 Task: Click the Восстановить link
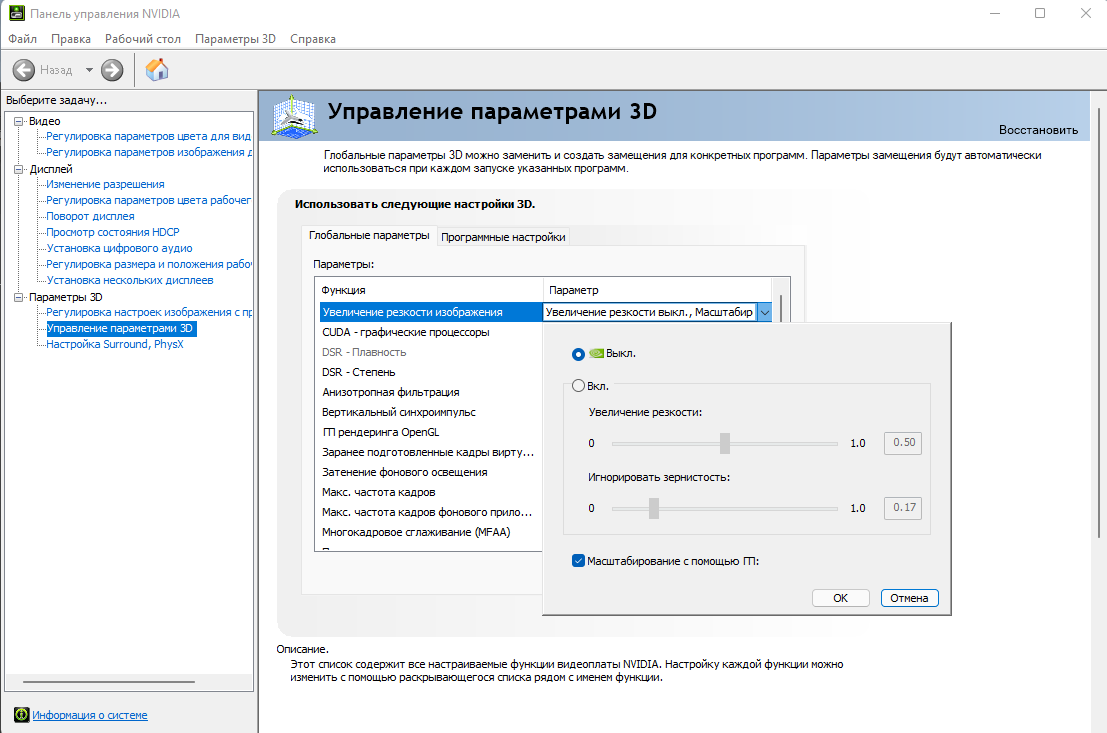1038,130
